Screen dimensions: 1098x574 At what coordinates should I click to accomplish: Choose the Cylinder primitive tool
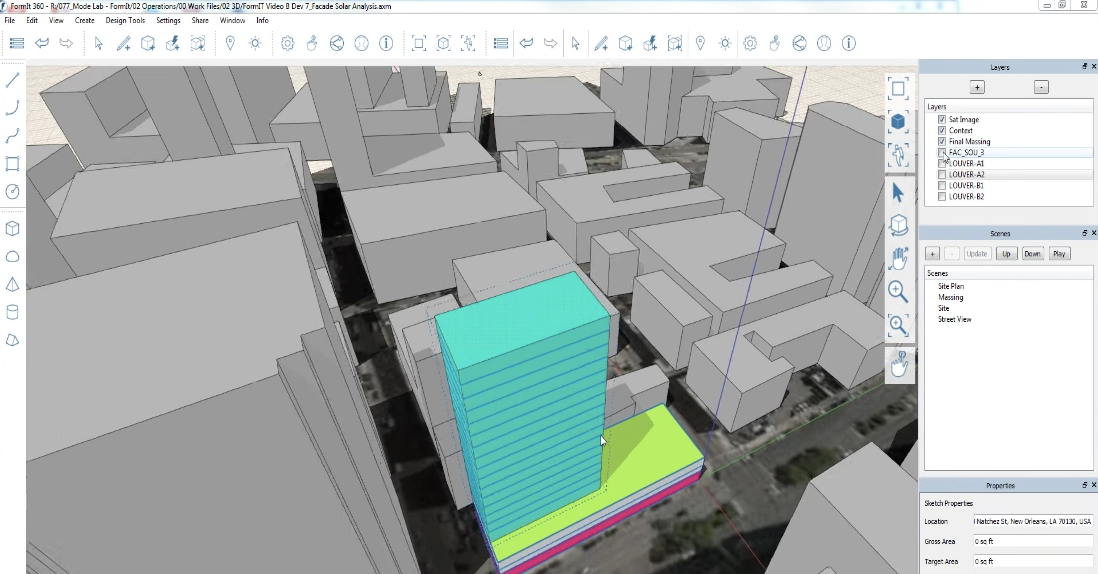(x=13, y=312)
